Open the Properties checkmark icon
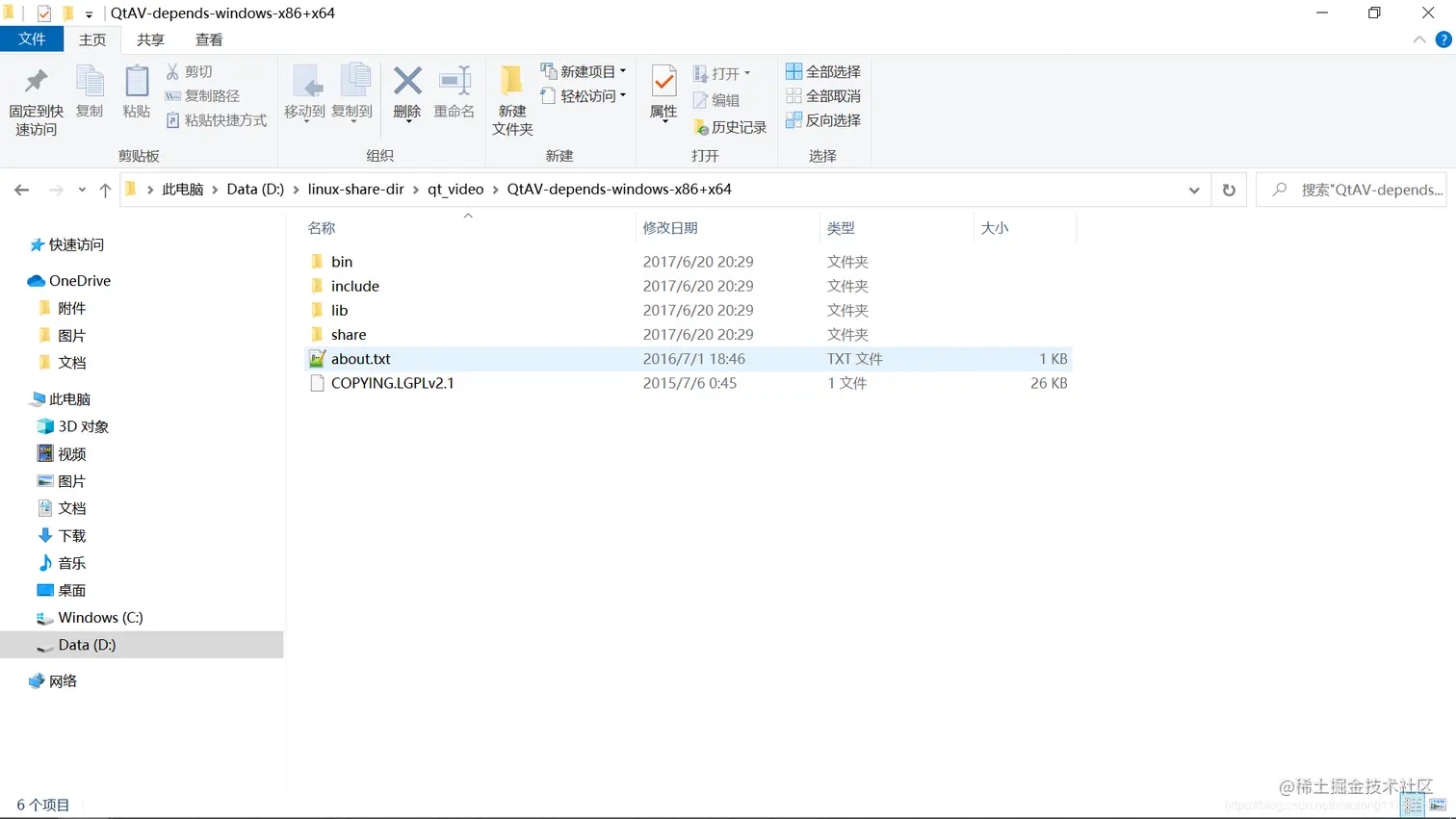Viewport: 1456px width, 819px height. coord(663,82)
